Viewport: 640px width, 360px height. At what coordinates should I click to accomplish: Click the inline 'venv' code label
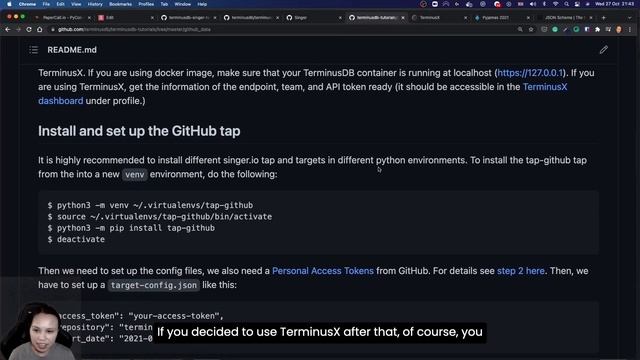click(x=135, y=175)
